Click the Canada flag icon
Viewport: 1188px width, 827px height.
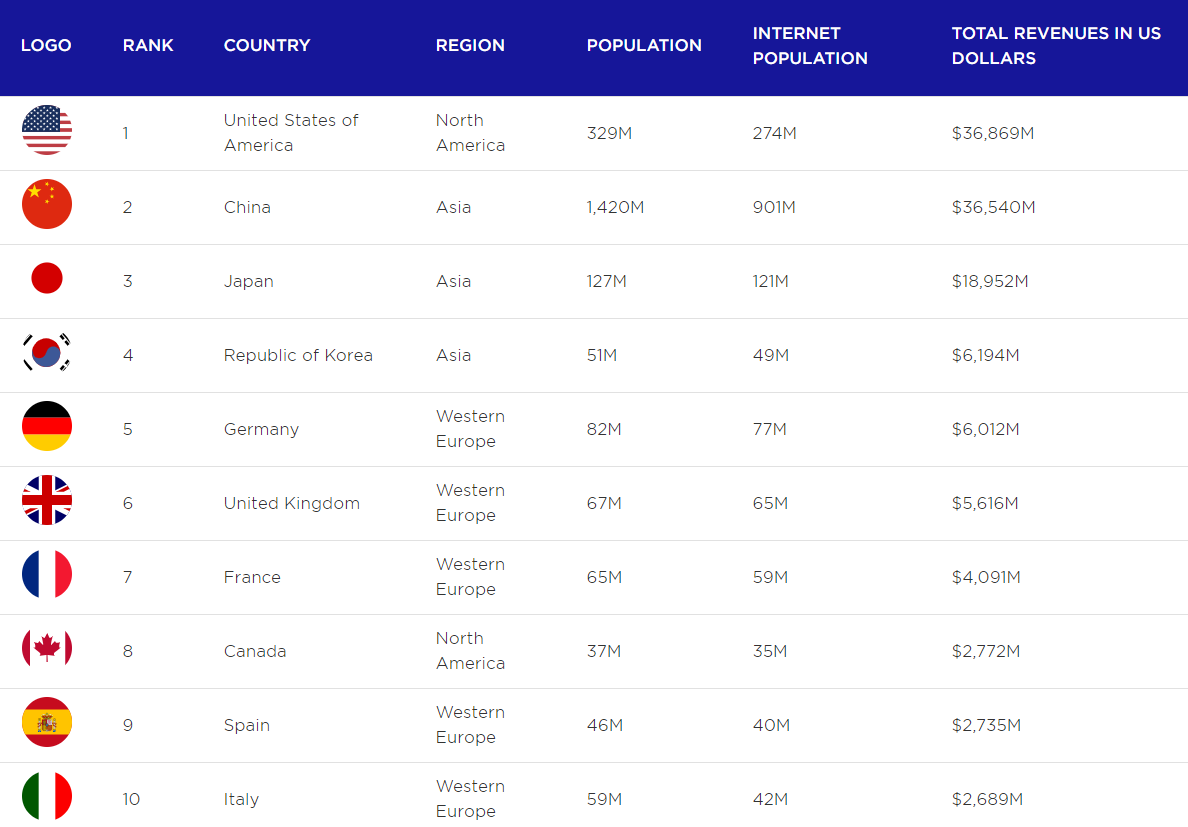[47, 649]
